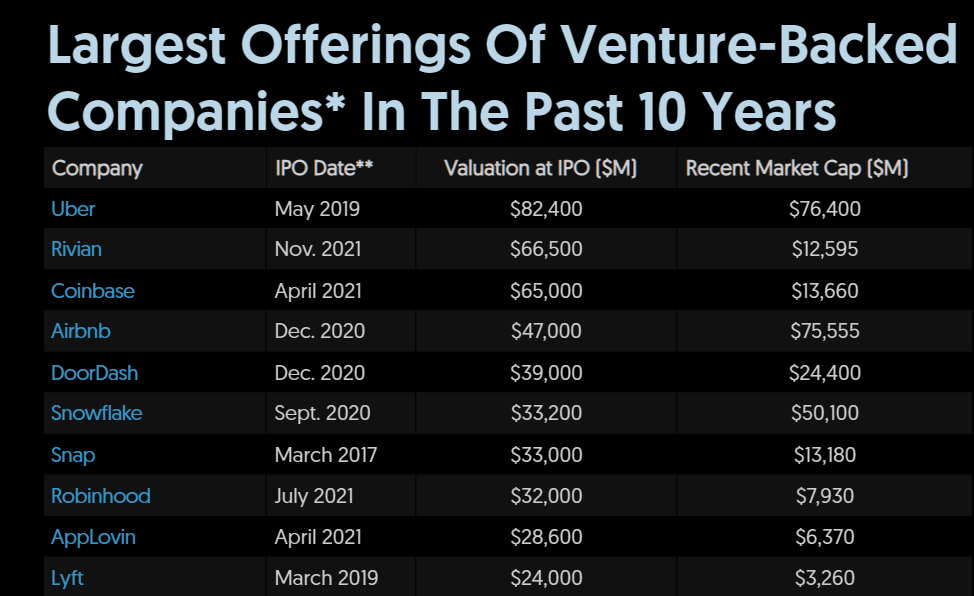Open the Uber company link
This screenshot has width=974, height=596.
[x=73, y=209]
